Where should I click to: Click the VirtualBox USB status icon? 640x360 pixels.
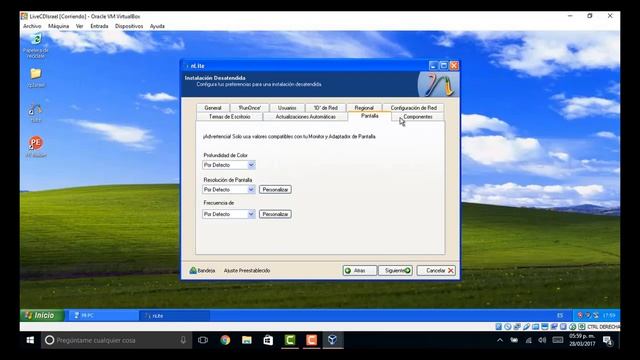pyautogui.click(x=526, y=327)
